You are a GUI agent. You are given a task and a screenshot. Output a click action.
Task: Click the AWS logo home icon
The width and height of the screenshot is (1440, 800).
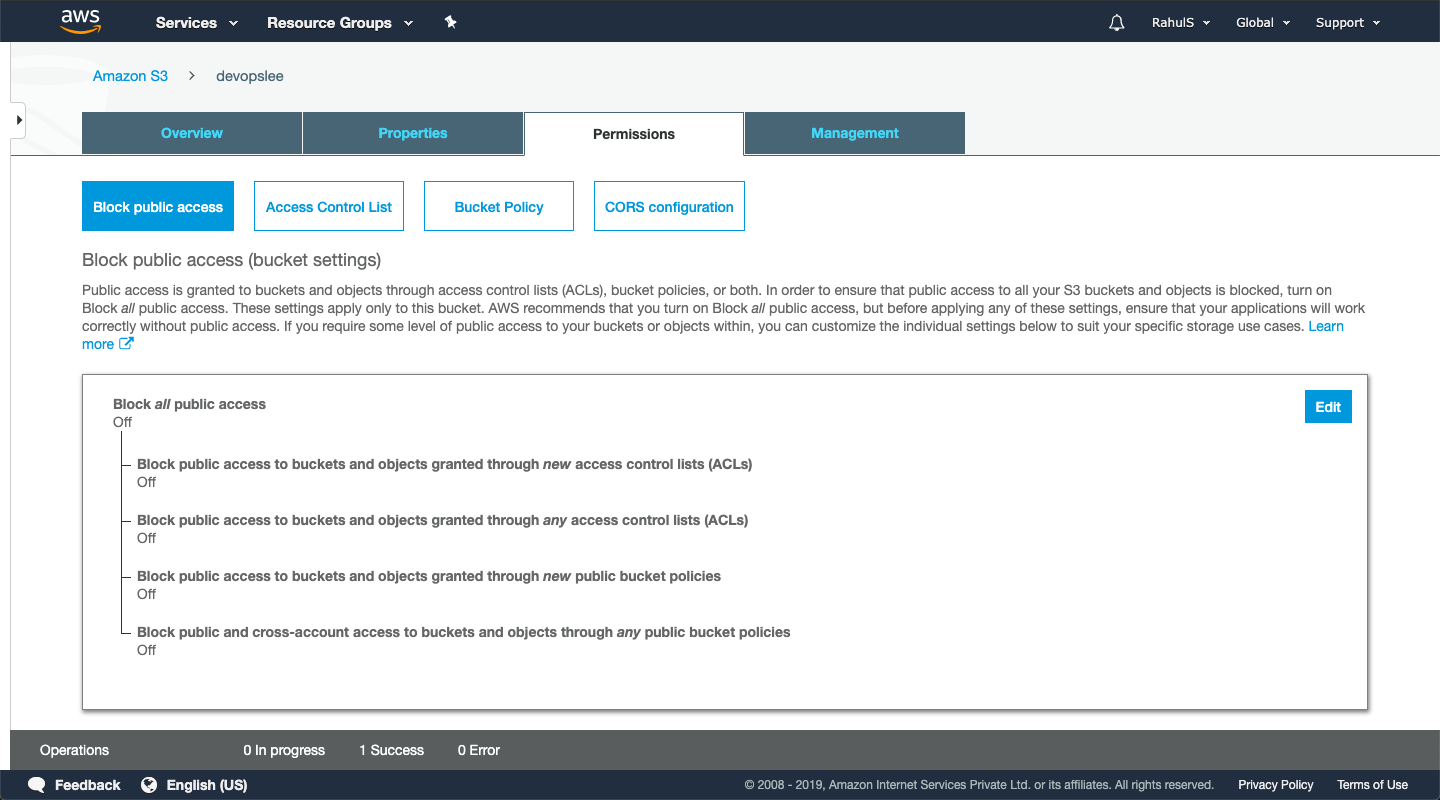(x=81, y=21)
